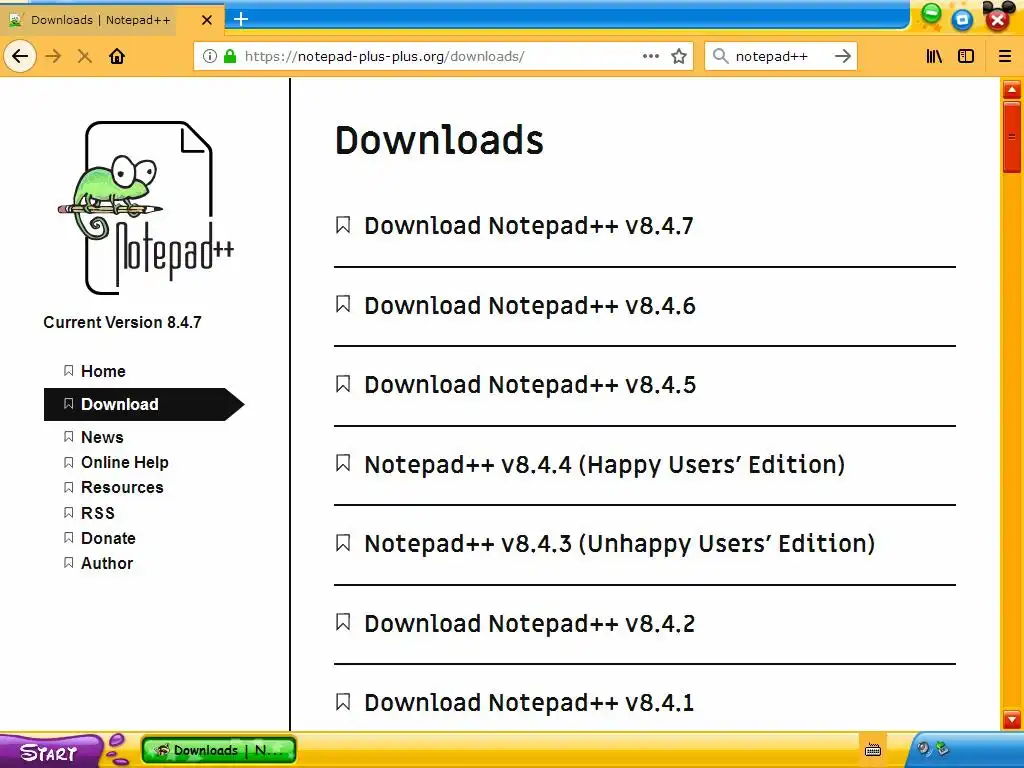Click bookmark icon beside Home item
Viewport: 1024px width, 768px height.
[69, 370]
